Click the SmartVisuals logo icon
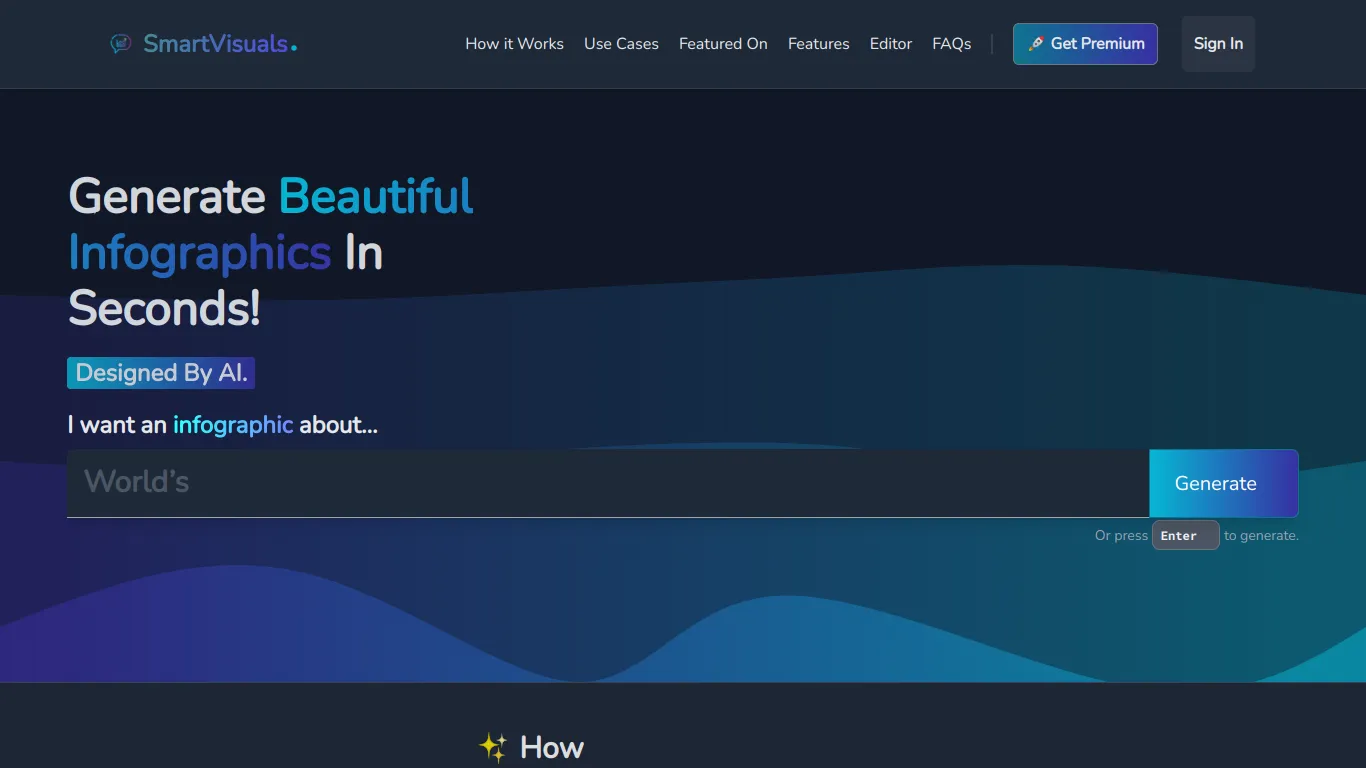The width and height of the screenshot is (1366, 768). pyautogui.click(x=121, y=44)
